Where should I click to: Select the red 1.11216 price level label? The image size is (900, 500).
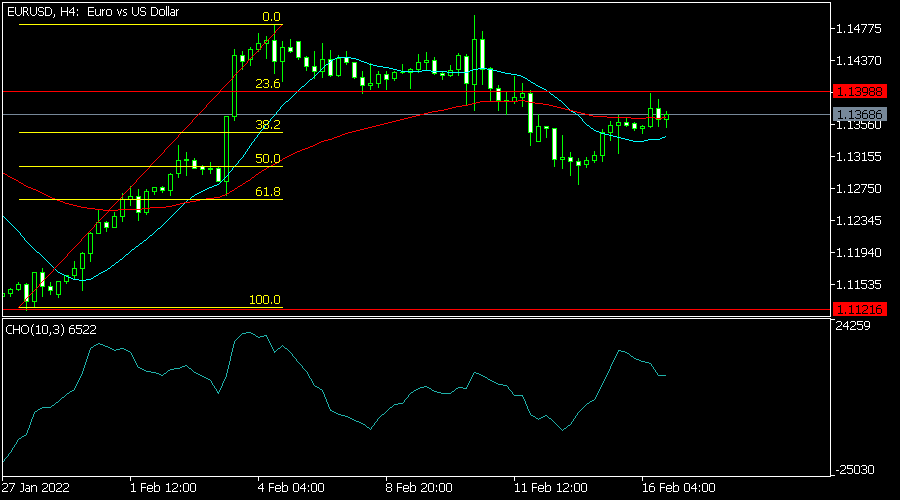(859, 309)
